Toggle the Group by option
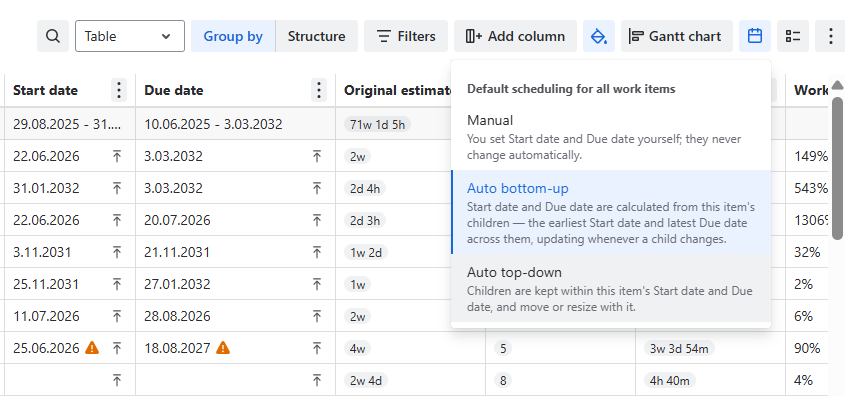This screenshot has width=845, height=396. pyautogui.click(x=233, y=36)
